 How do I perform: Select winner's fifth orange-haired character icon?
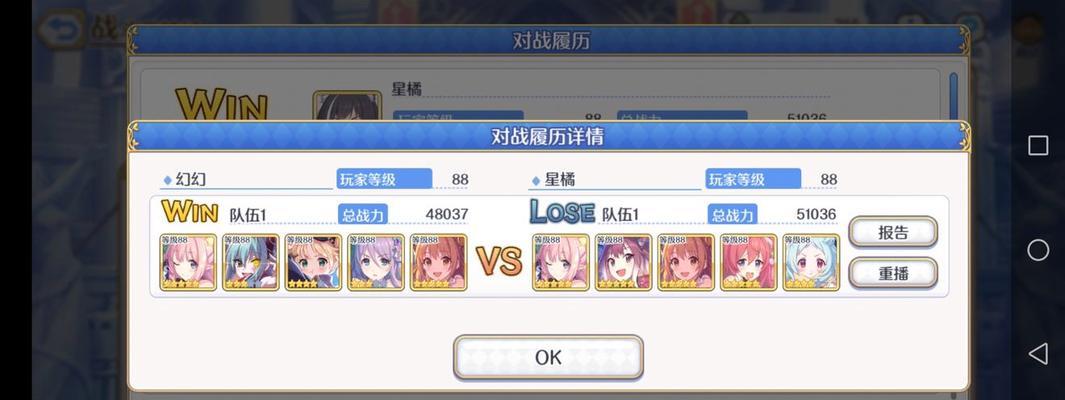pyautogui.click(x=438, y=262)
